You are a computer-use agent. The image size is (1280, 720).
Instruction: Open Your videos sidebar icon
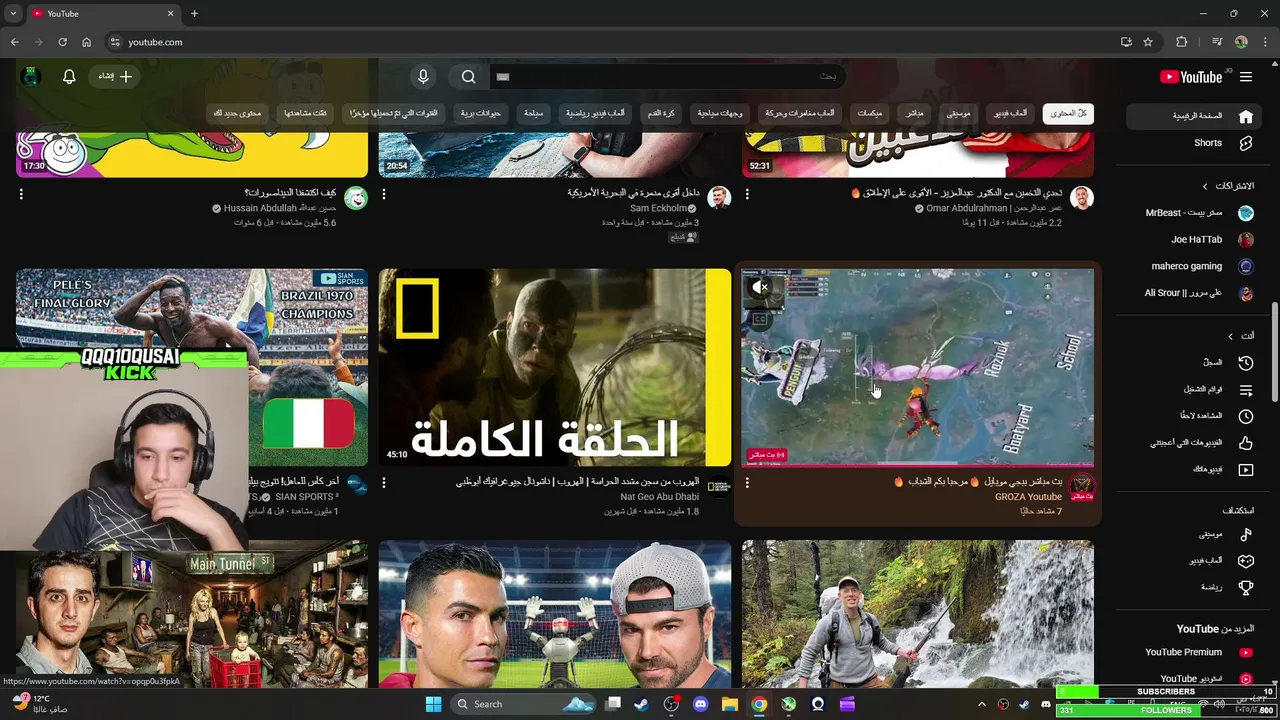tap(1246, 470)
